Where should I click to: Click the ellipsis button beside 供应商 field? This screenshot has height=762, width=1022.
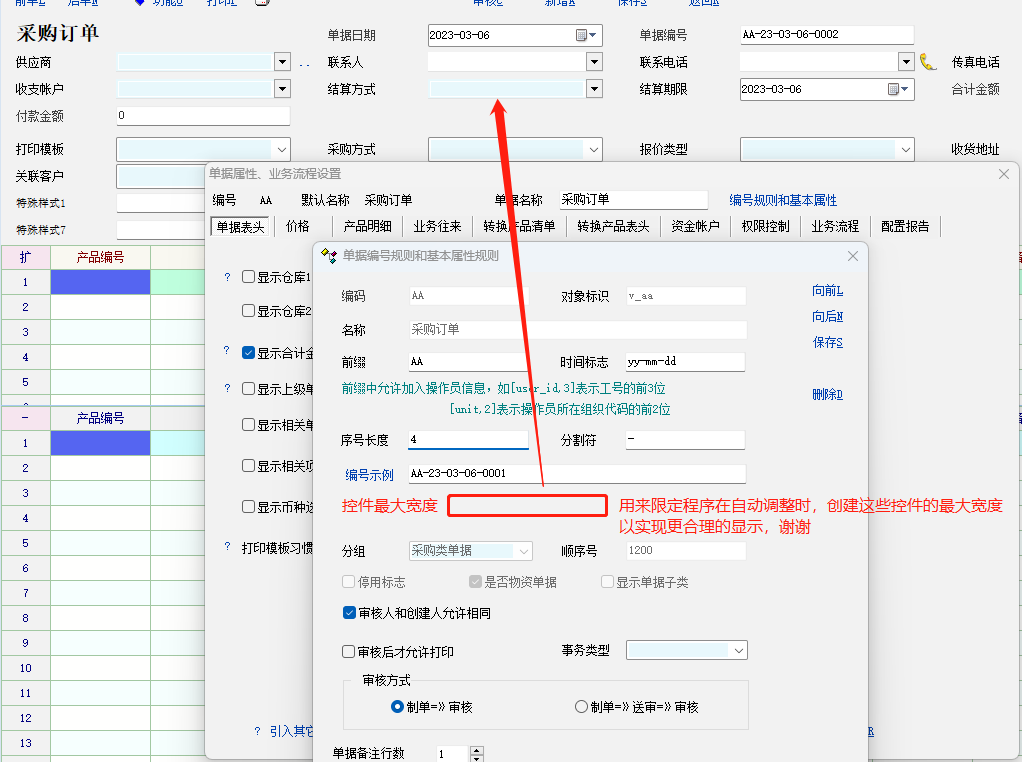point(305,63)
